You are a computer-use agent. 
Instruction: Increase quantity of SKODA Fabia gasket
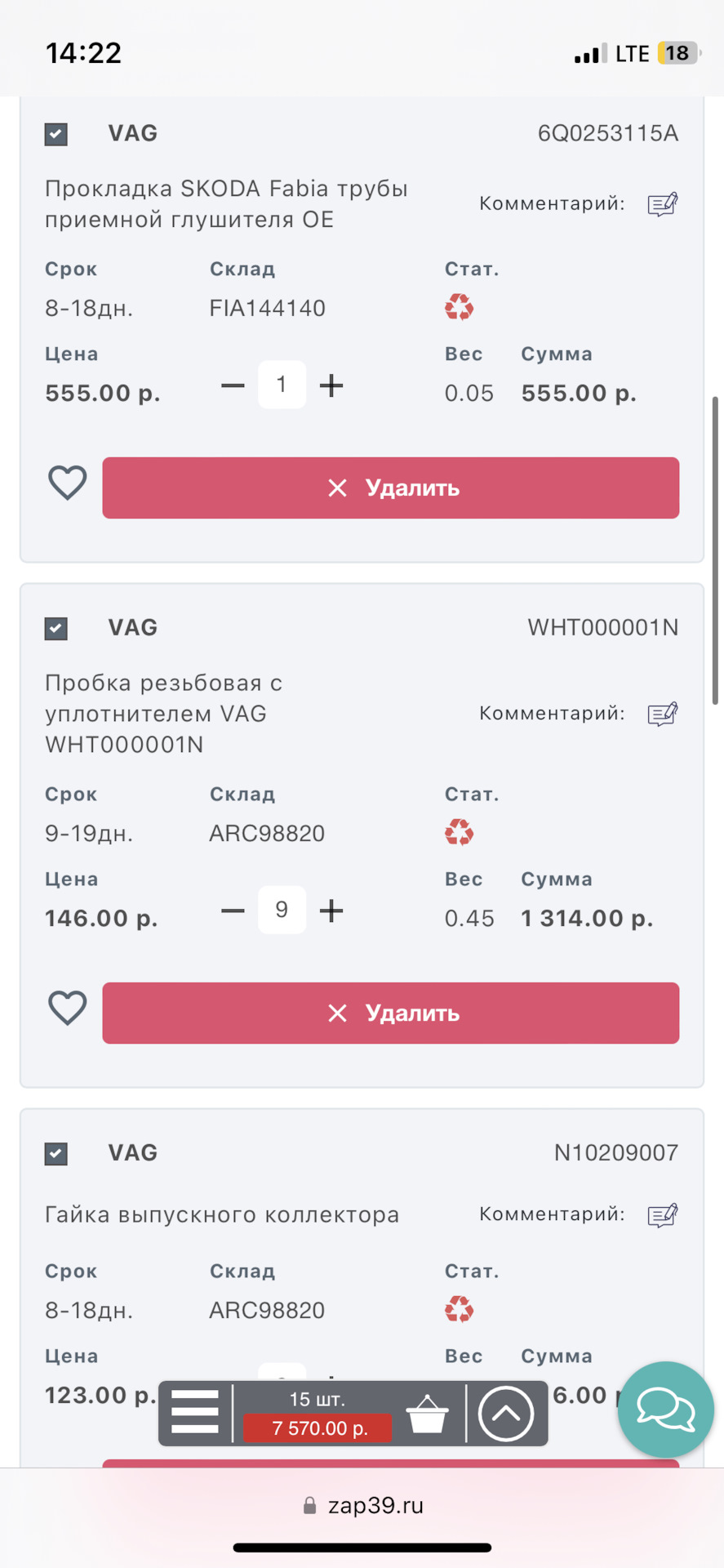(331, 385)
